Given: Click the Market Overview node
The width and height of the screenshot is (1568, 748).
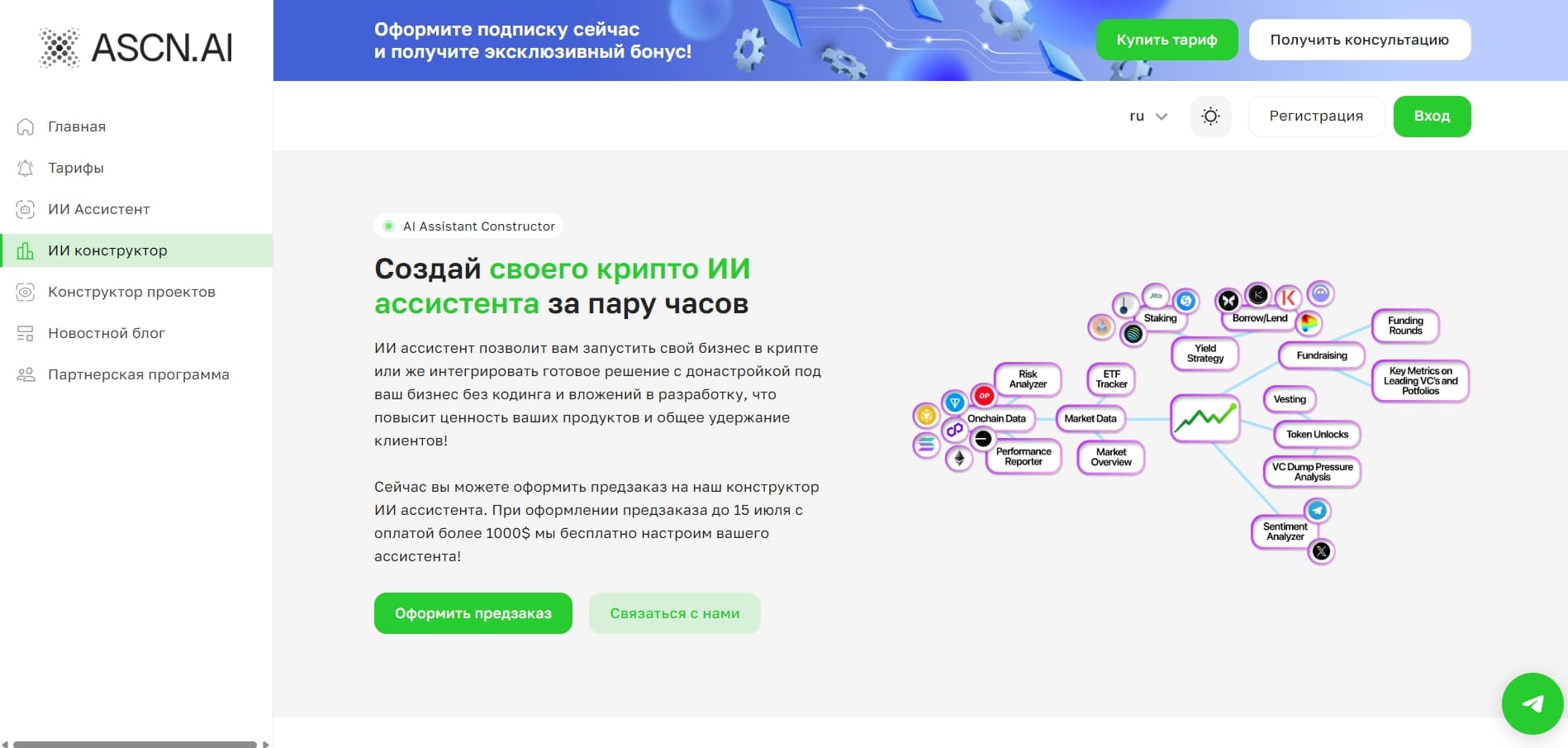Looking at the screenshot, I should tap(1111, 457).
